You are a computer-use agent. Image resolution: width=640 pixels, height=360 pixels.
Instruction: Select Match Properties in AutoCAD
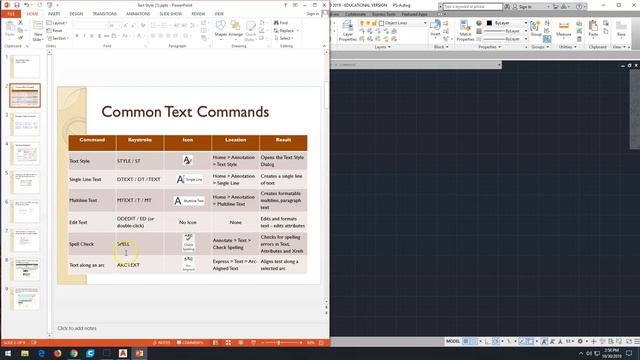point(465,31)
